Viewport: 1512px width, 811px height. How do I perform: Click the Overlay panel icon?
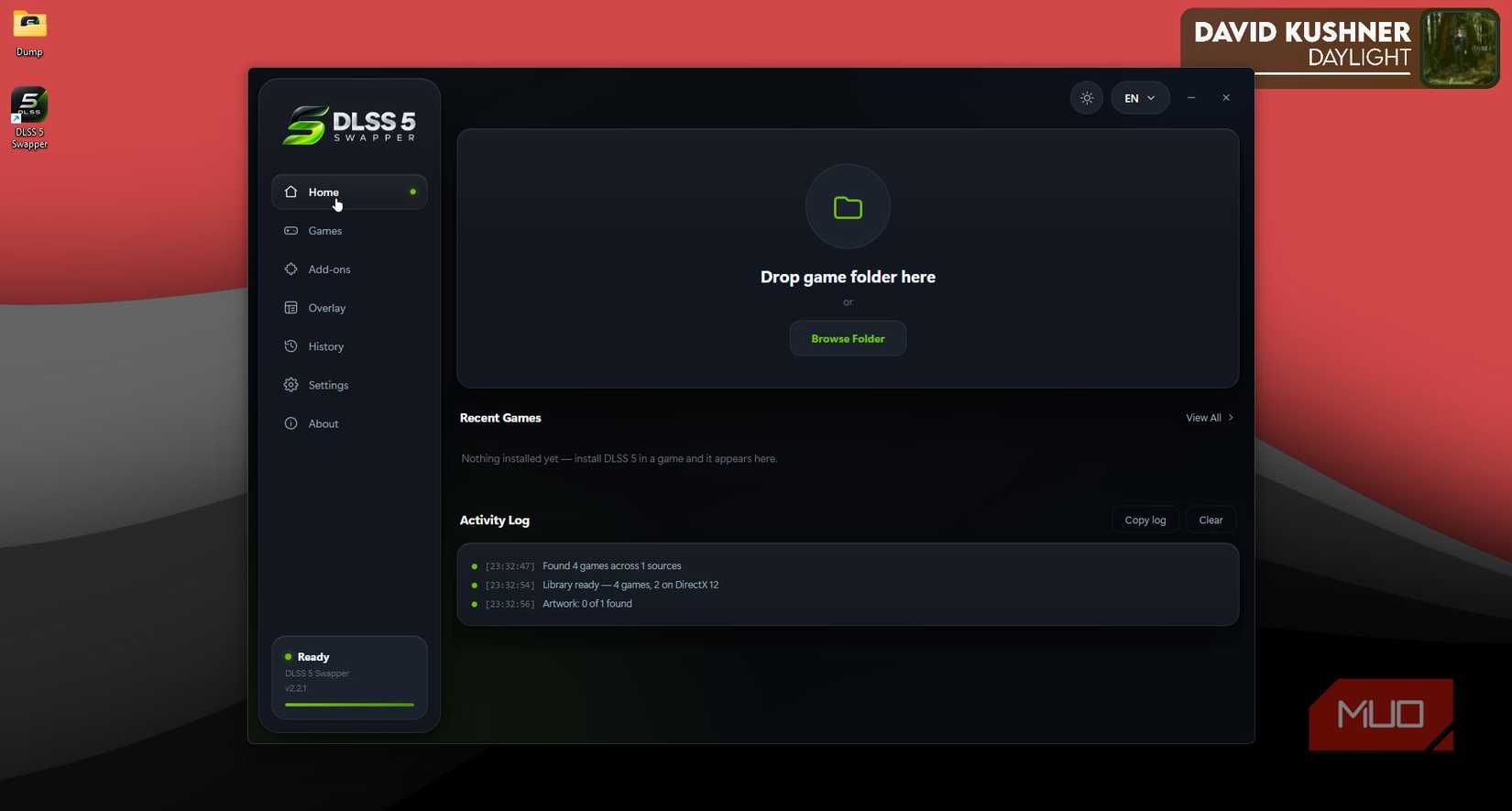click(290, 308)
